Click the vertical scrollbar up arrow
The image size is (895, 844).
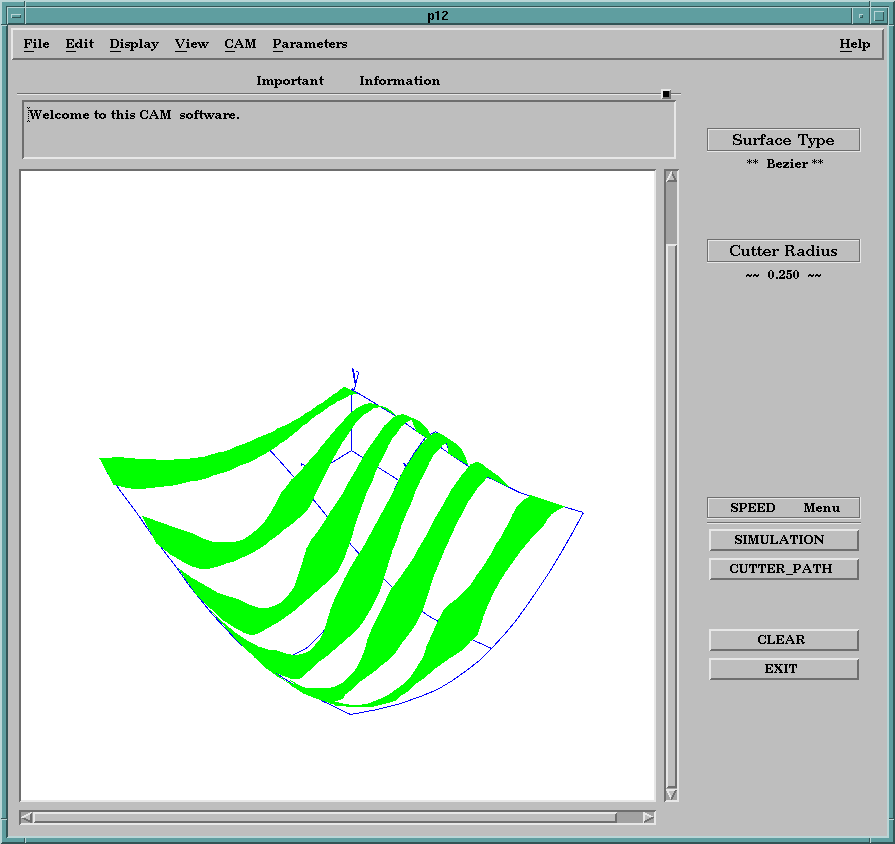pos(671,177)
